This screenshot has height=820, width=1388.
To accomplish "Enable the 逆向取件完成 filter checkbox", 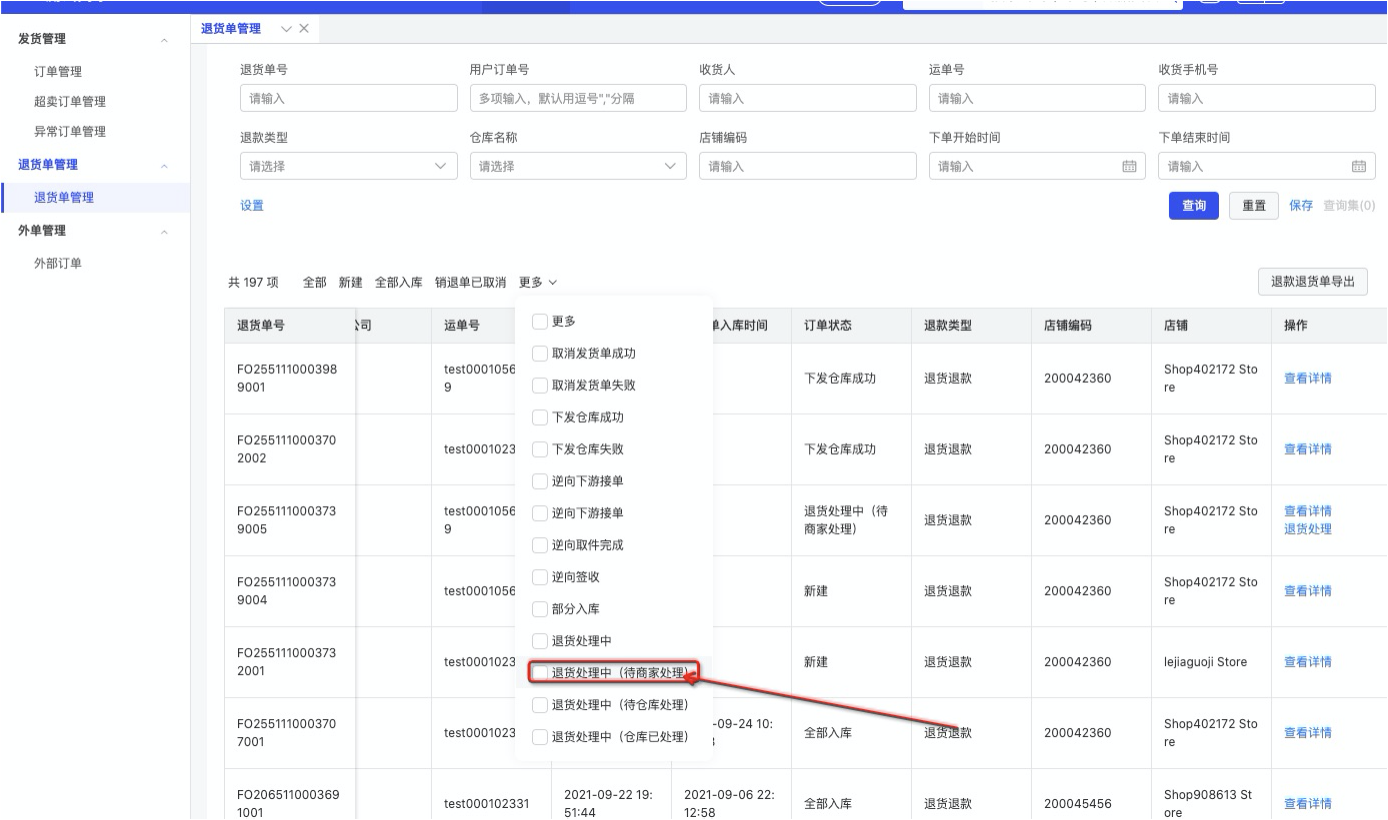I will click(540, 545).
